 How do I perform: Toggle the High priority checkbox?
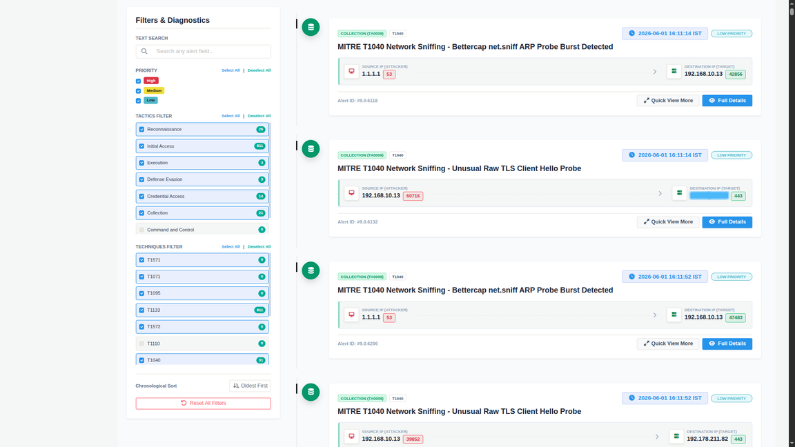[138, 81]
